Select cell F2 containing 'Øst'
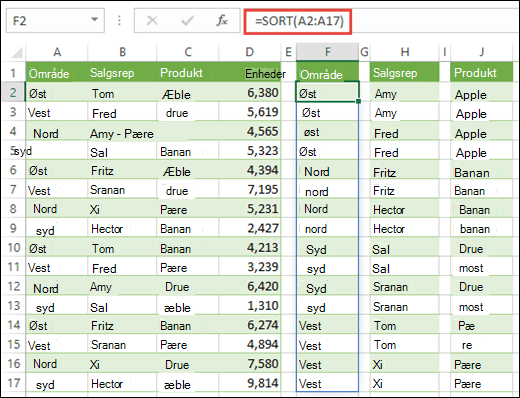Screen dimensions: 520x398 coord(327,92)
